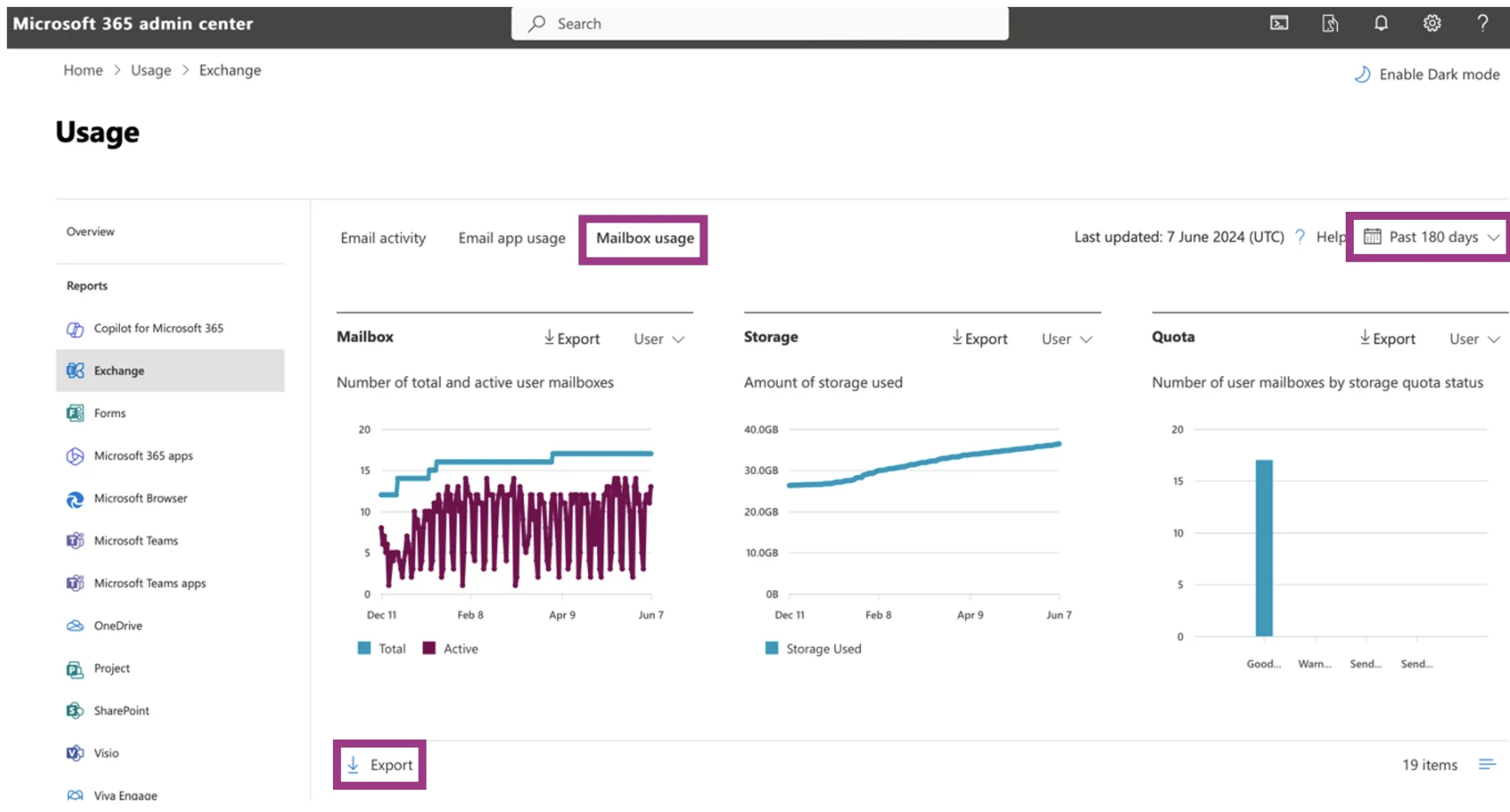Expand the Quota chart User dropdown
1510x812 pixels.
coord(1475,339)
